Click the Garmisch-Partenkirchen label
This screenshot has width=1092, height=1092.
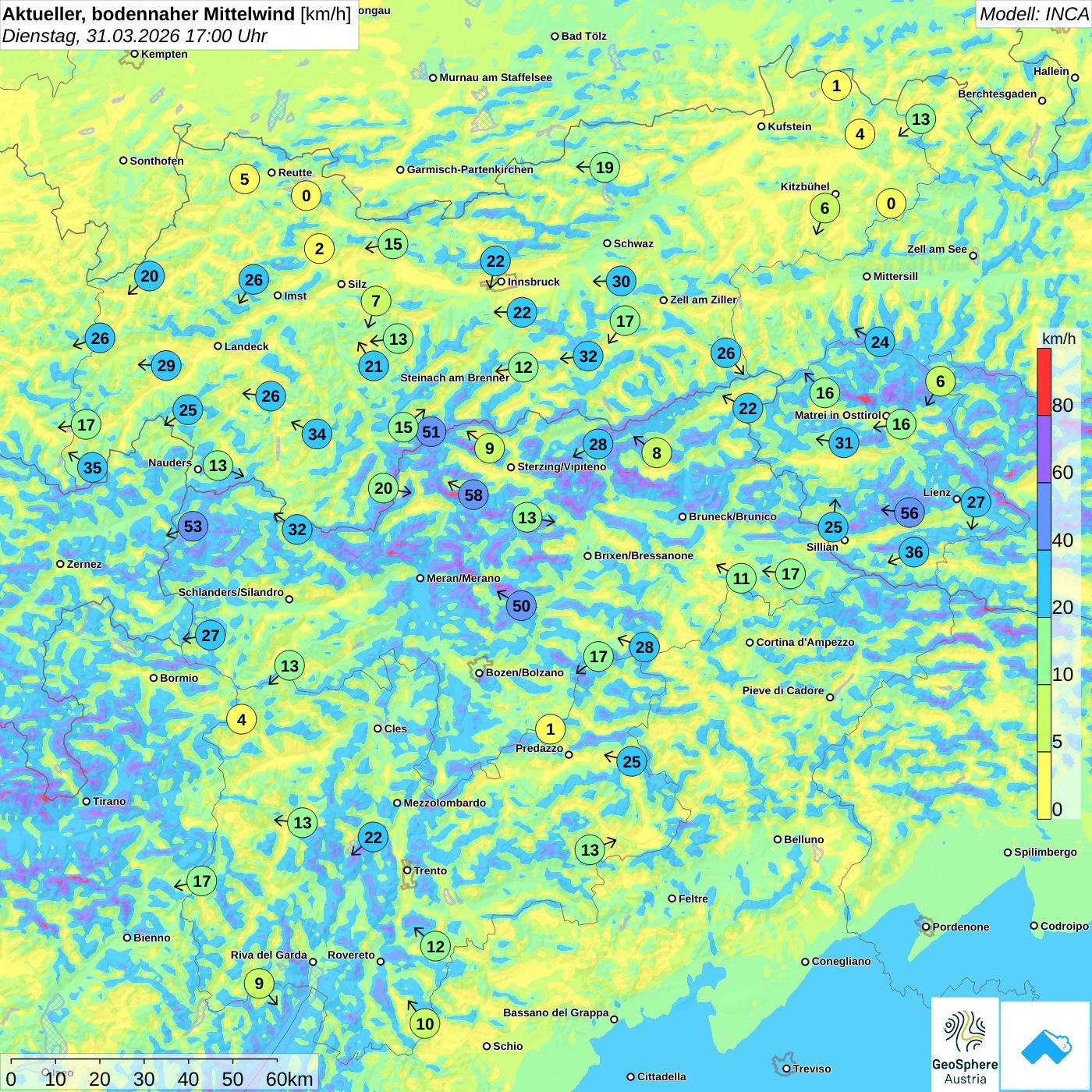(470, 169)
